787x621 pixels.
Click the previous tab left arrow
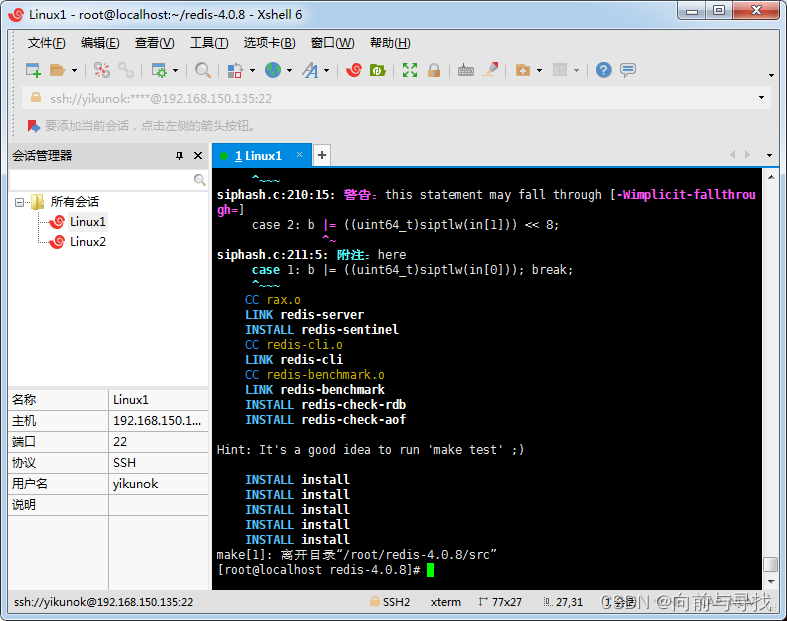coord(732,155)
